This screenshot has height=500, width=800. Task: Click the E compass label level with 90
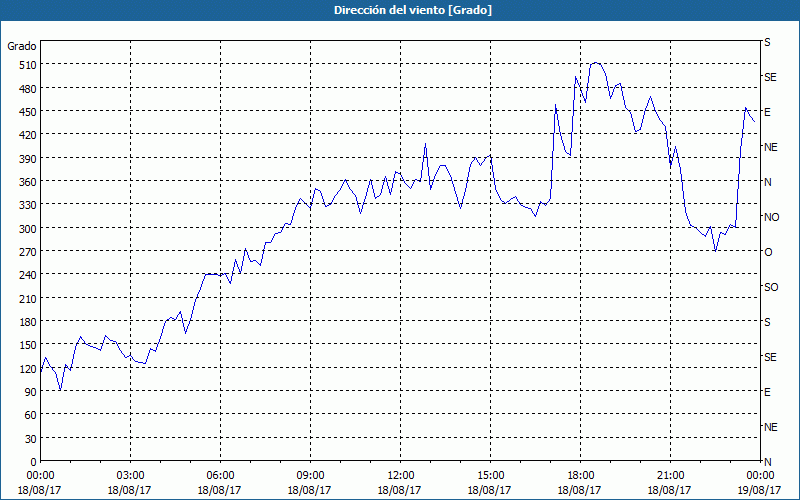(767, 392)
